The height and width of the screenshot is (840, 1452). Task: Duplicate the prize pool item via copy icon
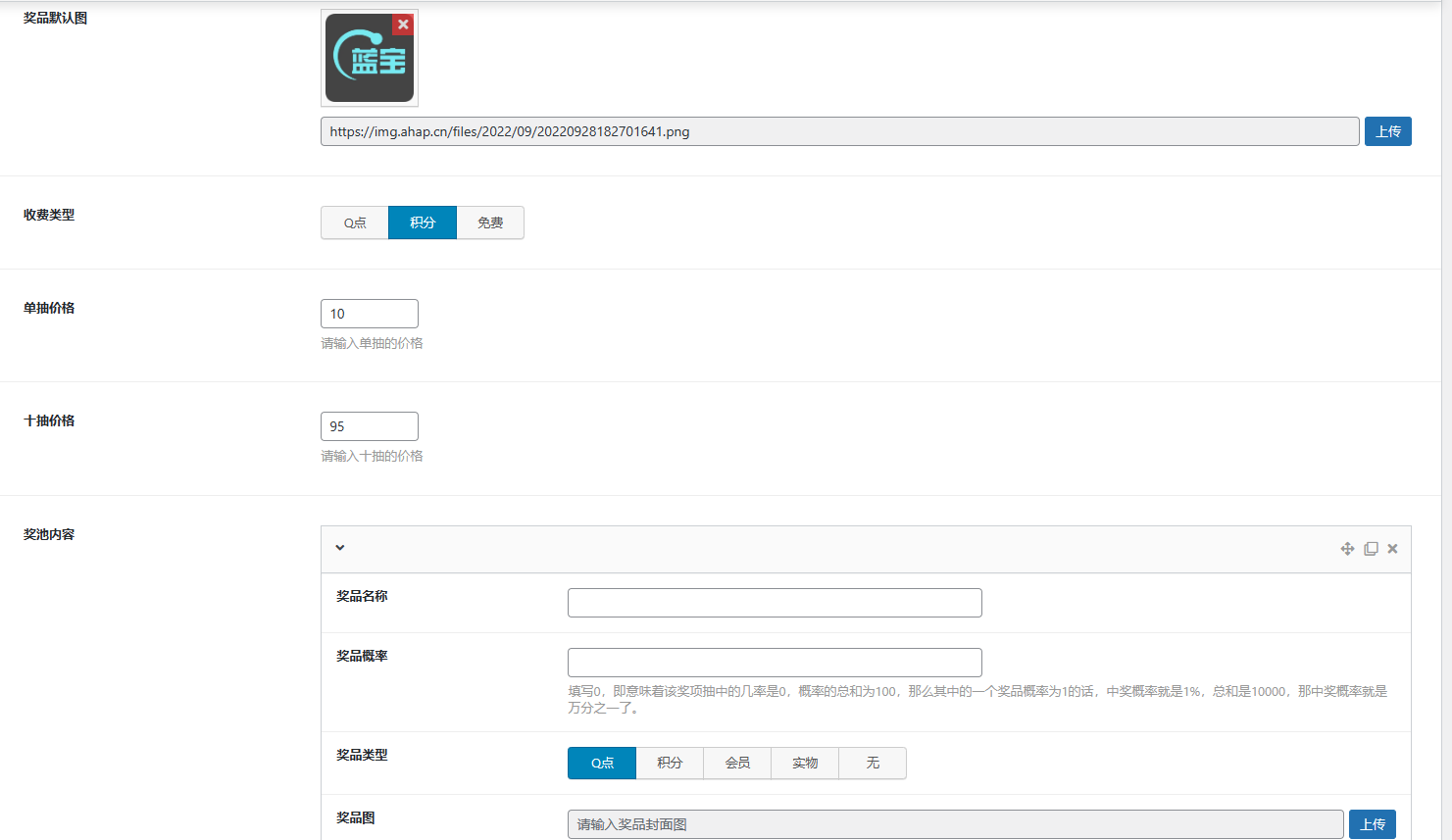(1371, 549)
